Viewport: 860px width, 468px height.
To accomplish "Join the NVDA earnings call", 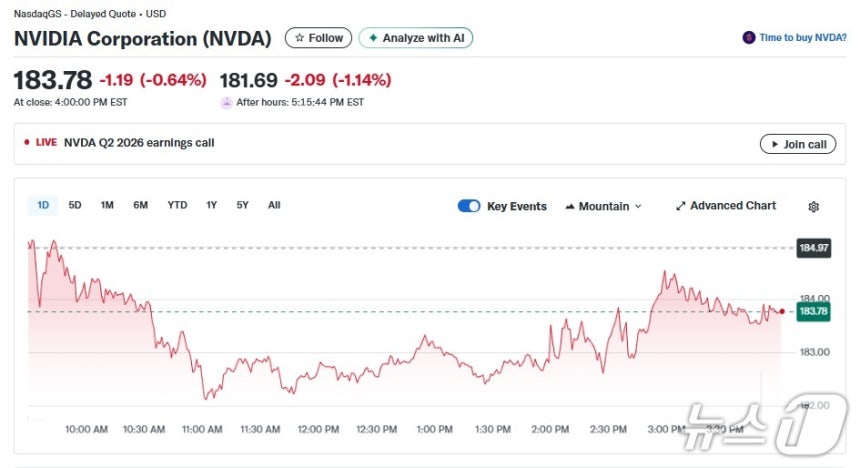I will click(x=797, y=144).
